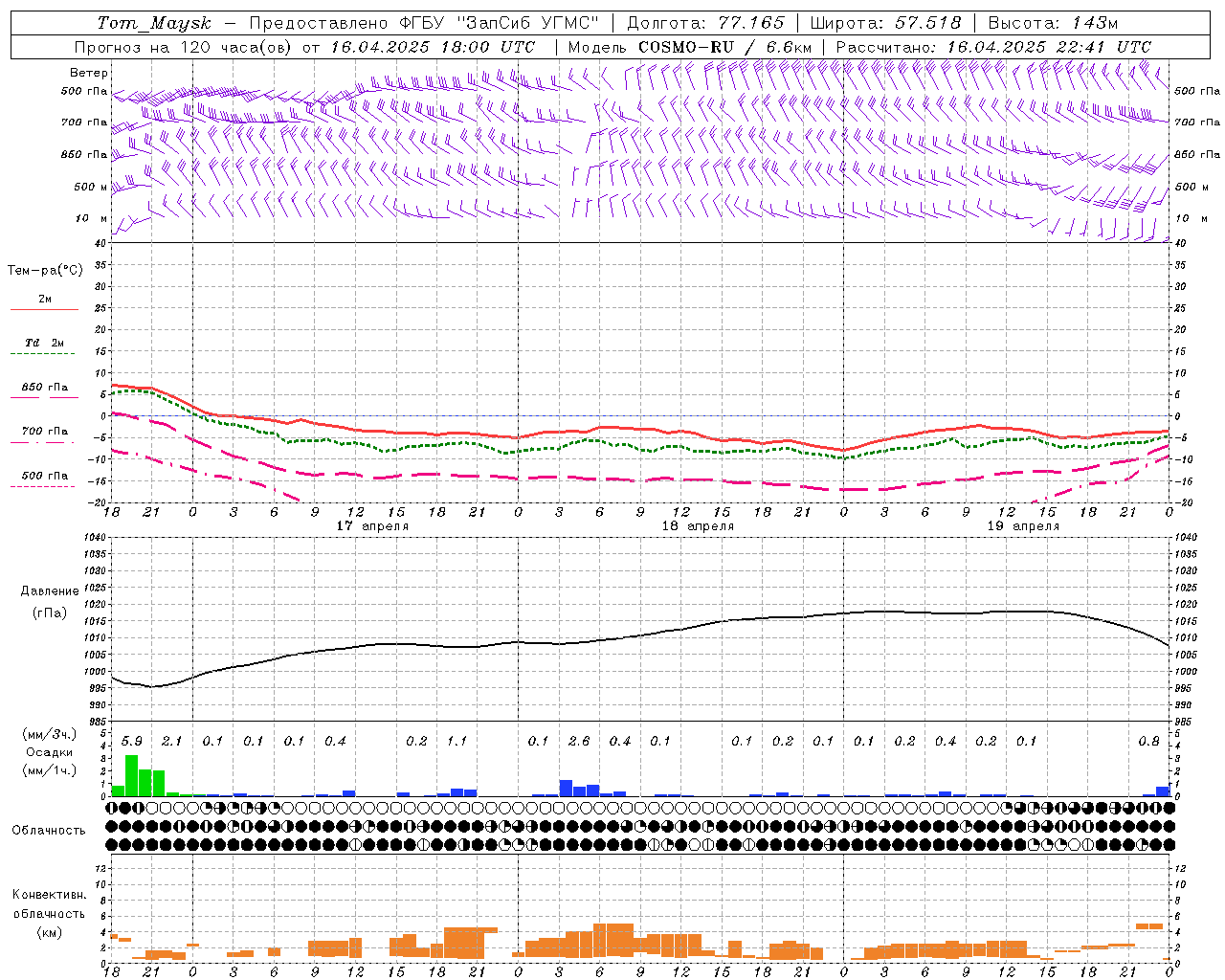
Task: Select the (мм/1ч.) unit label
Action: click(49, 769)
